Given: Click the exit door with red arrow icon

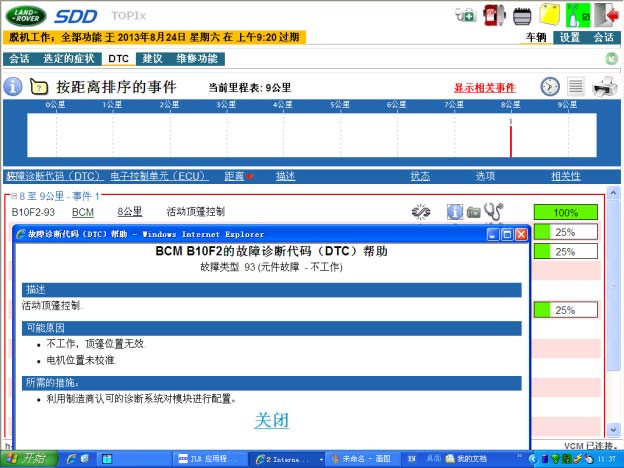Looking at the screenshot, I should [606, 15].
